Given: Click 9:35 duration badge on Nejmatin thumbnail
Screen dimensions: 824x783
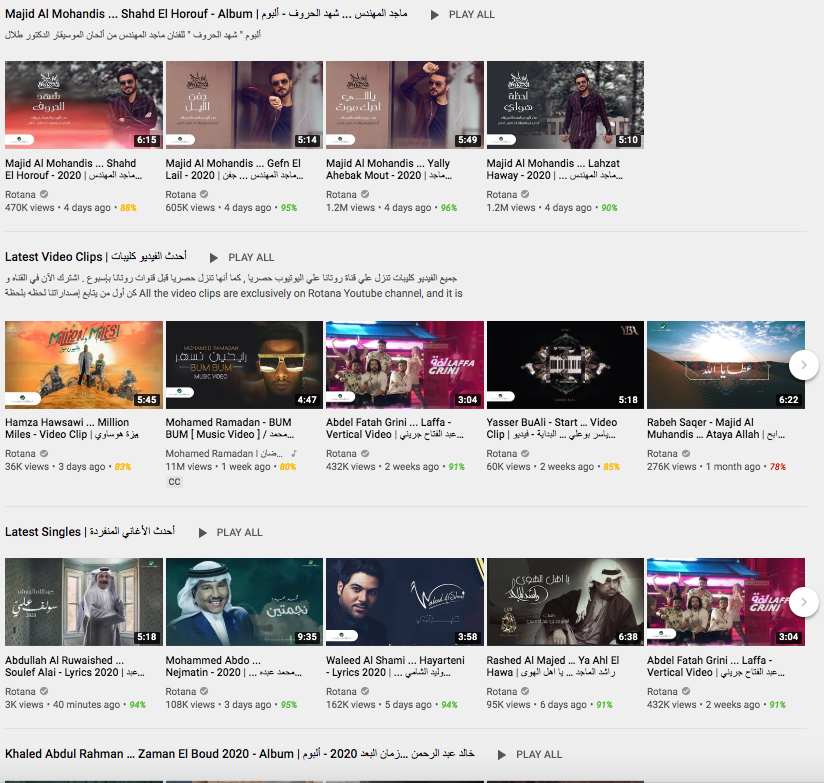Looking at the screenshot, I should [x=307, y=637].
